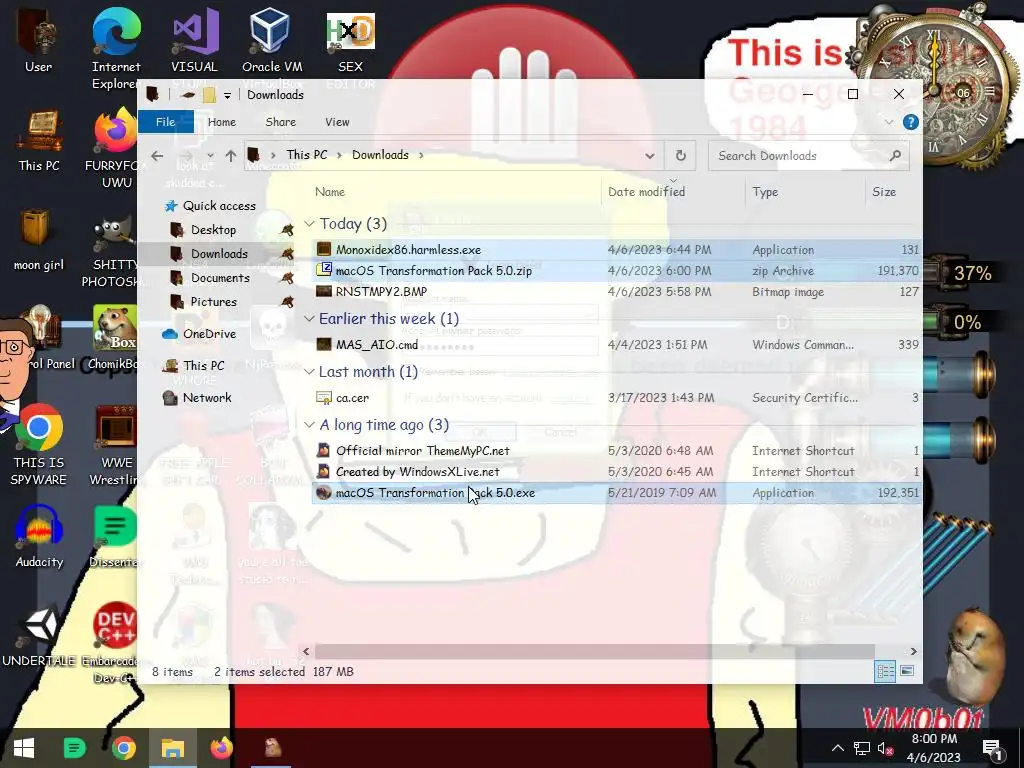Image resolution: width=1024 pixels, height=768 pixels.
Task: Open Chrome from the taskbar
Action: [x=123, y=748]
